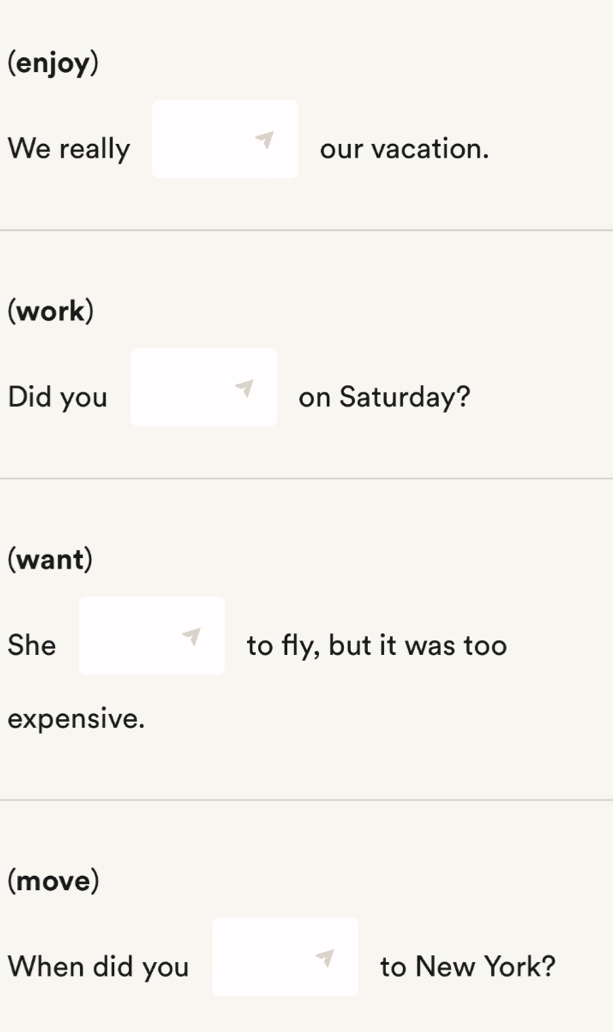Focus the blank after 'She'

coord(152,636)
